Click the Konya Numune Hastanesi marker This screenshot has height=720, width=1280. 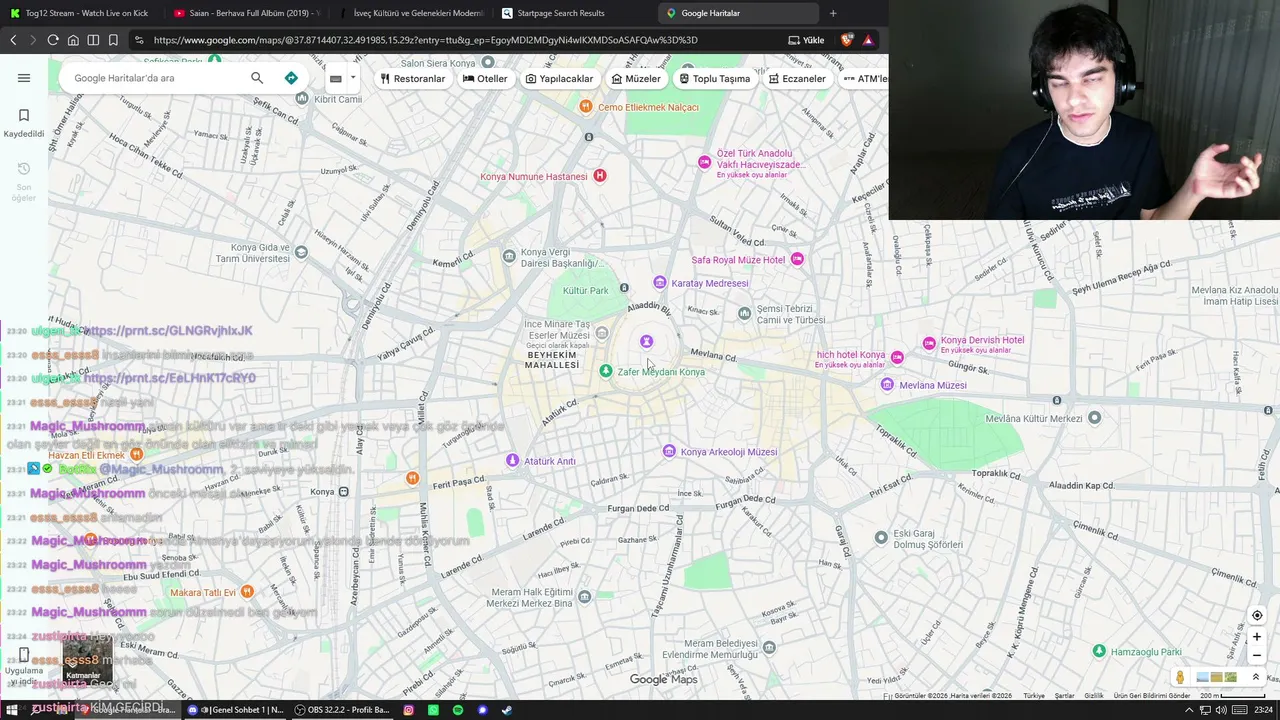click(599, 176)
